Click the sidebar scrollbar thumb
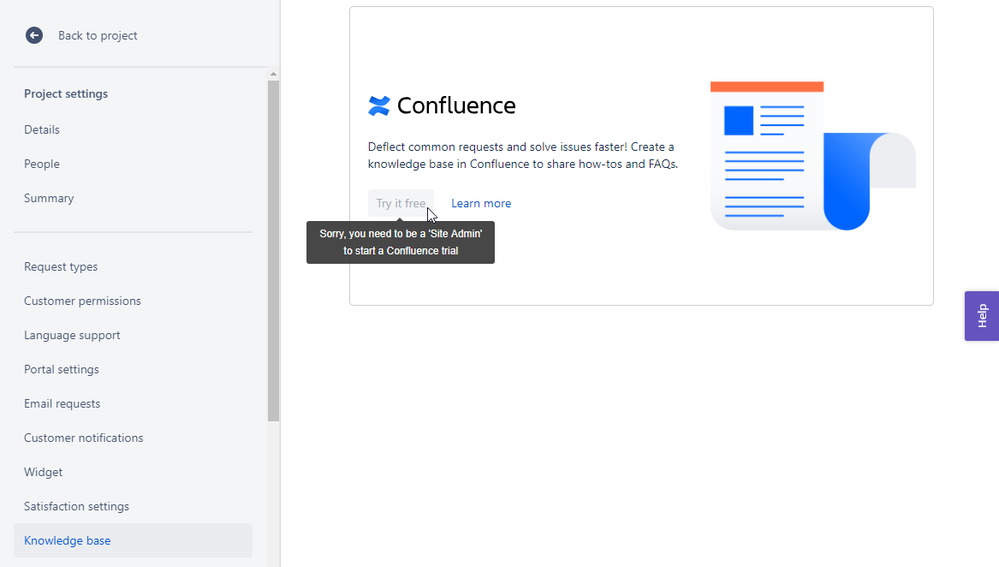 273,250
